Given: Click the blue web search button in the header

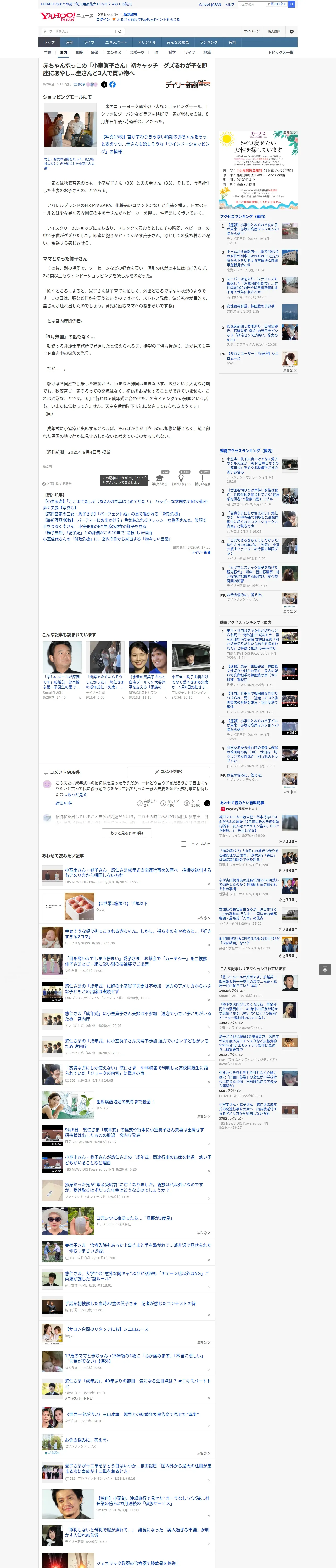Looking at the screenshot, I should tap(292, 4).
